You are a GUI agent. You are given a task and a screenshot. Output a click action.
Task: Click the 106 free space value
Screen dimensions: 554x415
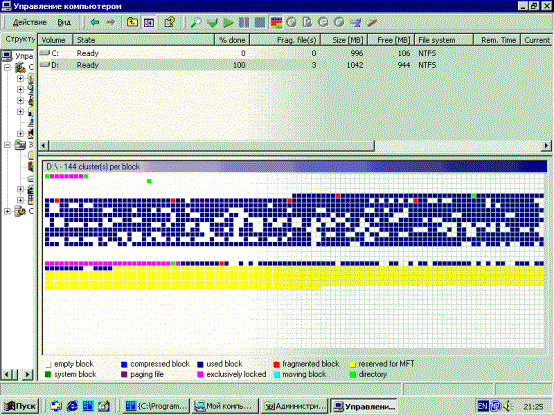403,53
